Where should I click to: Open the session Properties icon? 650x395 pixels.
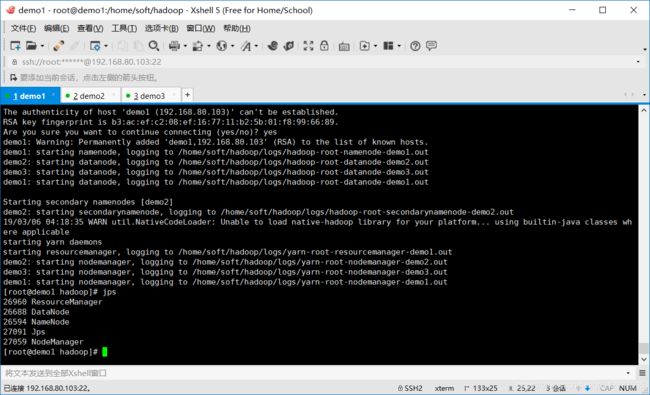pos(95,46)
